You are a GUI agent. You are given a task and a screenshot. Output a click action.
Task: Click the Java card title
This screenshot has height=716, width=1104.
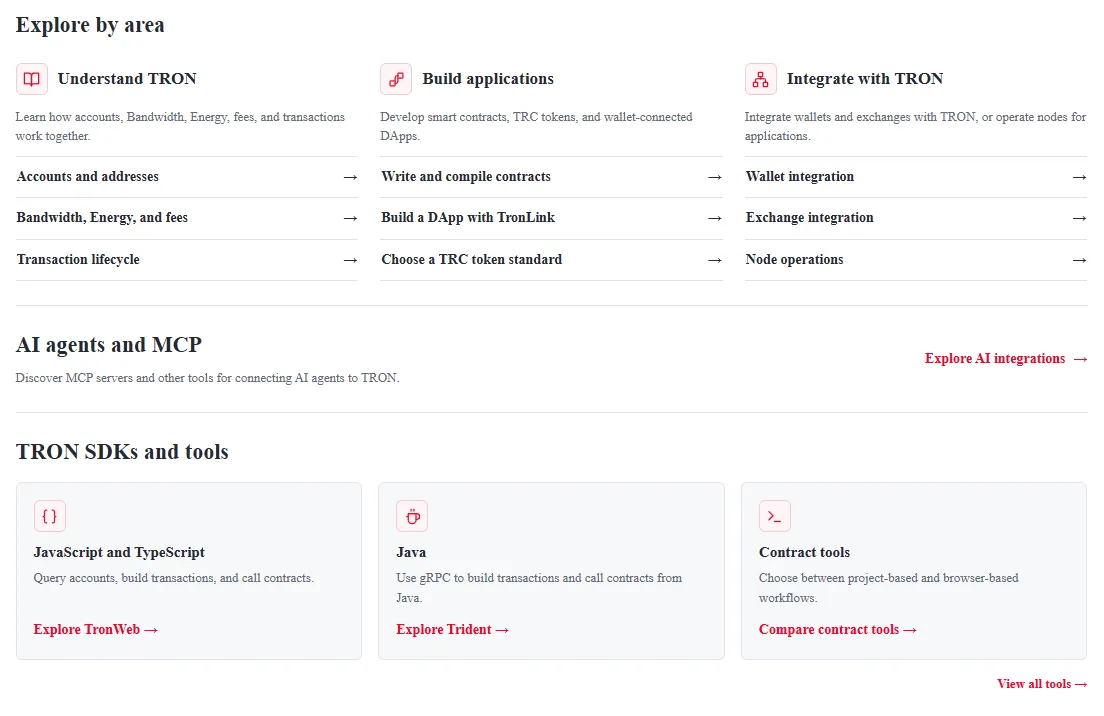(411, 553)
